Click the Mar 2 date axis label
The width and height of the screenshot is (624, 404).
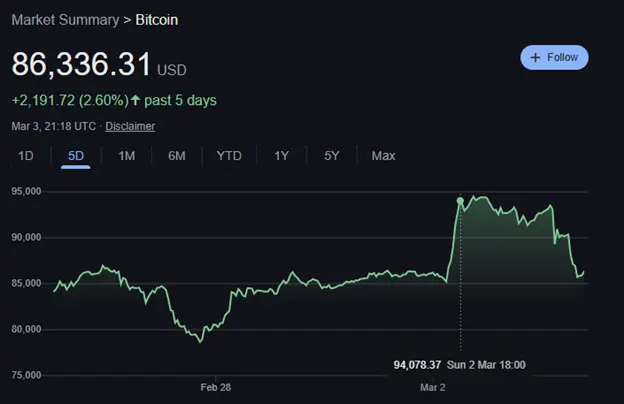[433, 387]
